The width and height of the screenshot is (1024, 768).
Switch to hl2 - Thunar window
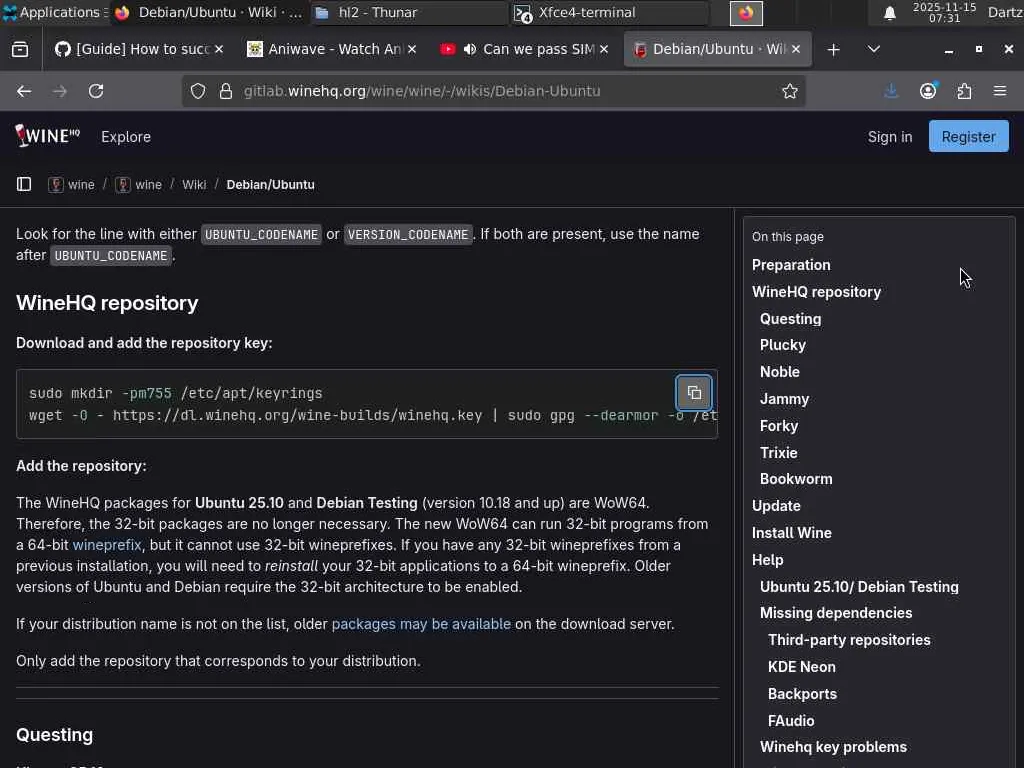pyautogui.click(x=409, y=12)
